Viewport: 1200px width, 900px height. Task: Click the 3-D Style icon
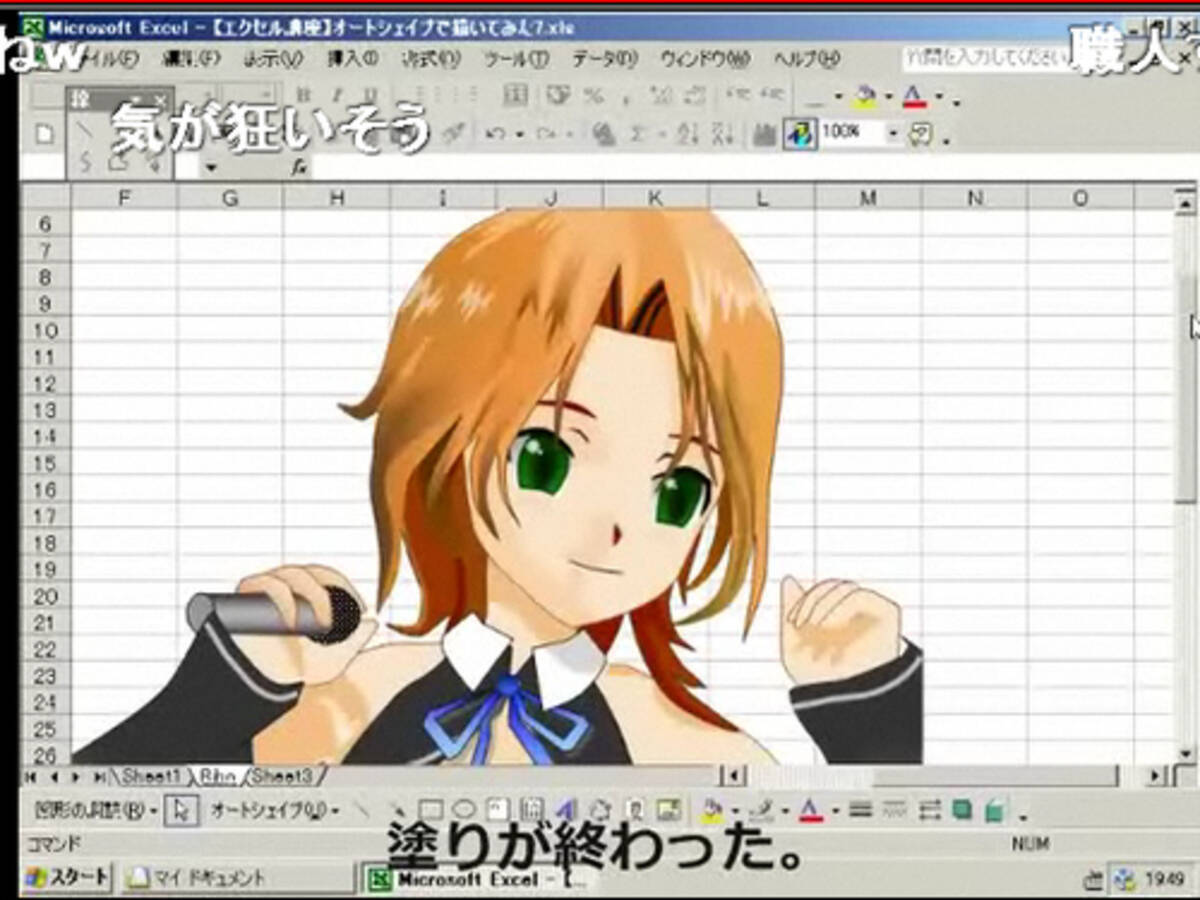point(995,809)
